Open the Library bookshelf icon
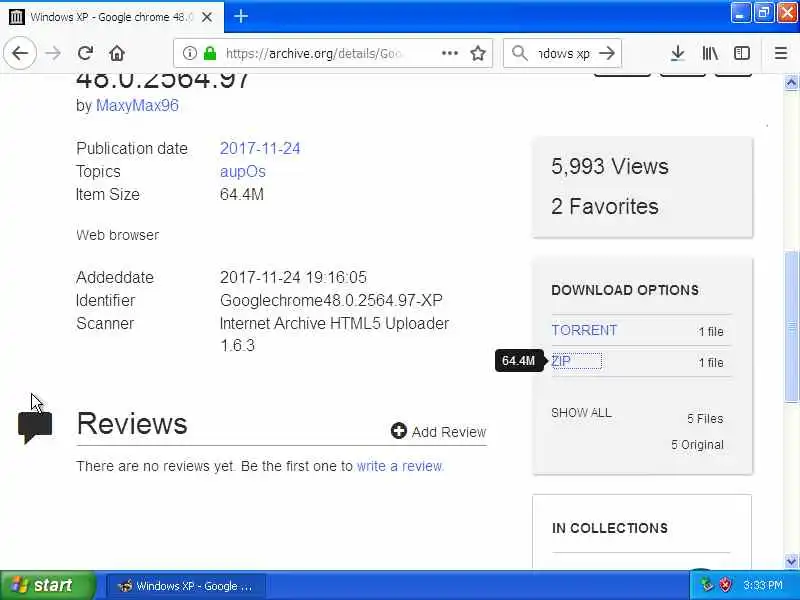This screenshot has height=600, width=800. 710,53
